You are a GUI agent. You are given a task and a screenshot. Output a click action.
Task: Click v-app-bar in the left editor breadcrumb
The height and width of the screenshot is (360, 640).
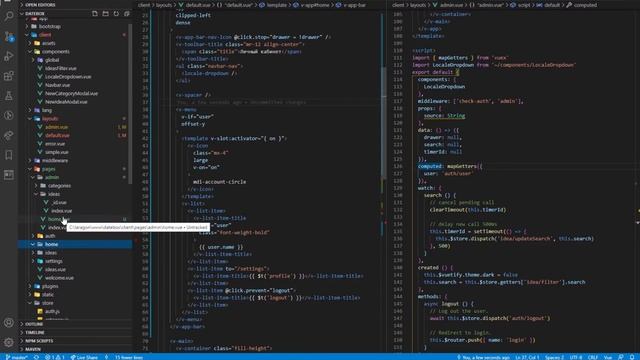(x=351, y=5)
